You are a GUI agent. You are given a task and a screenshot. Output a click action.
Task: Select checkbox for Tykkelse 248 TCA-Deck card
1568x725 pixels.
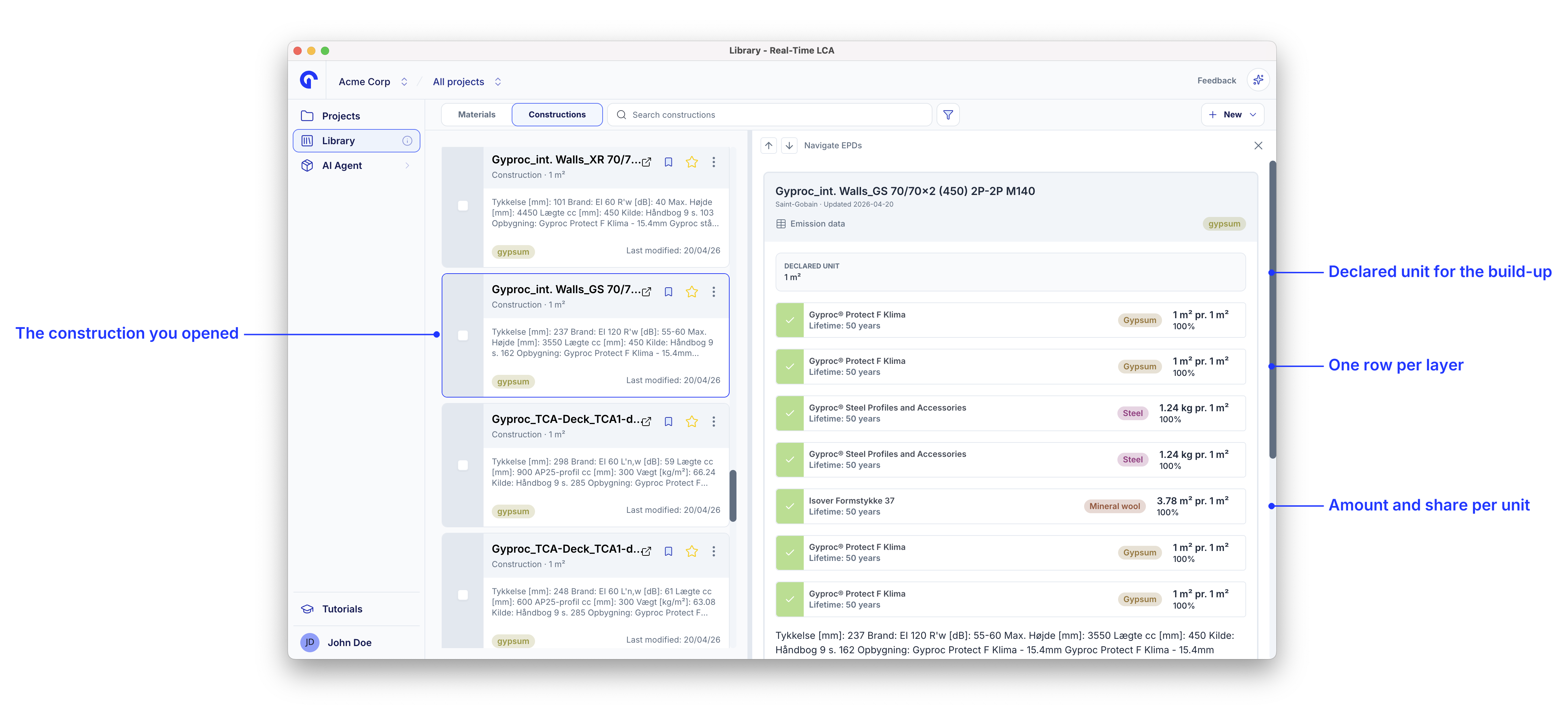point(463,595)
